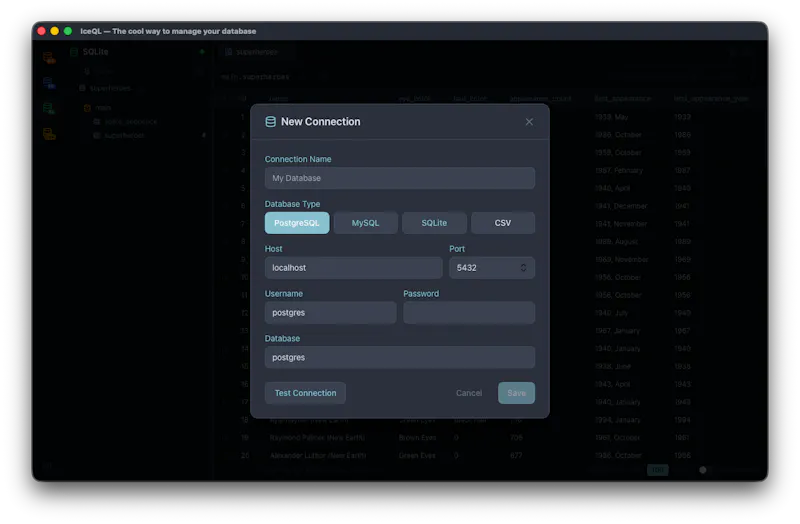Select PostgreSQL database type
The image size is (800, 524).
click(x=297, y=223)
